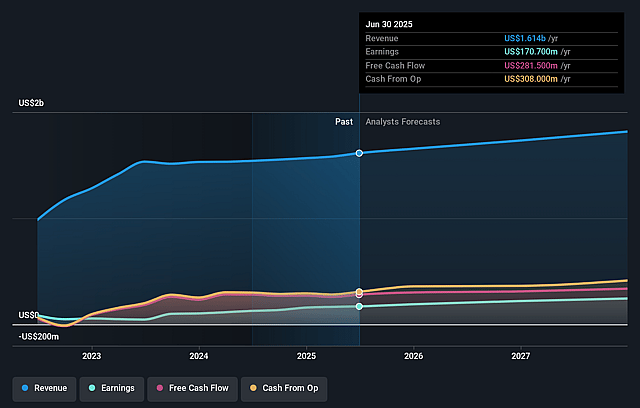Click the US$2b y-axis label
640x408 pixels.
[31, 103]
